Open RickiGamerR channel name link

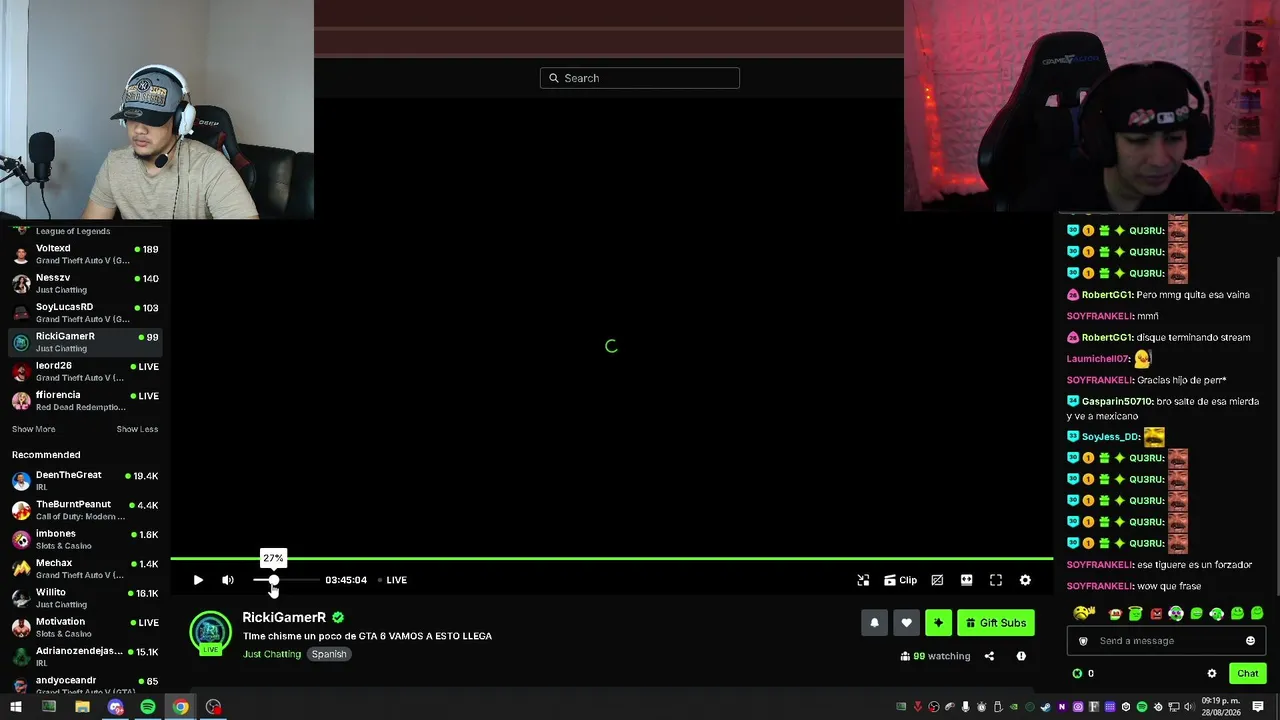coord(284,618)
